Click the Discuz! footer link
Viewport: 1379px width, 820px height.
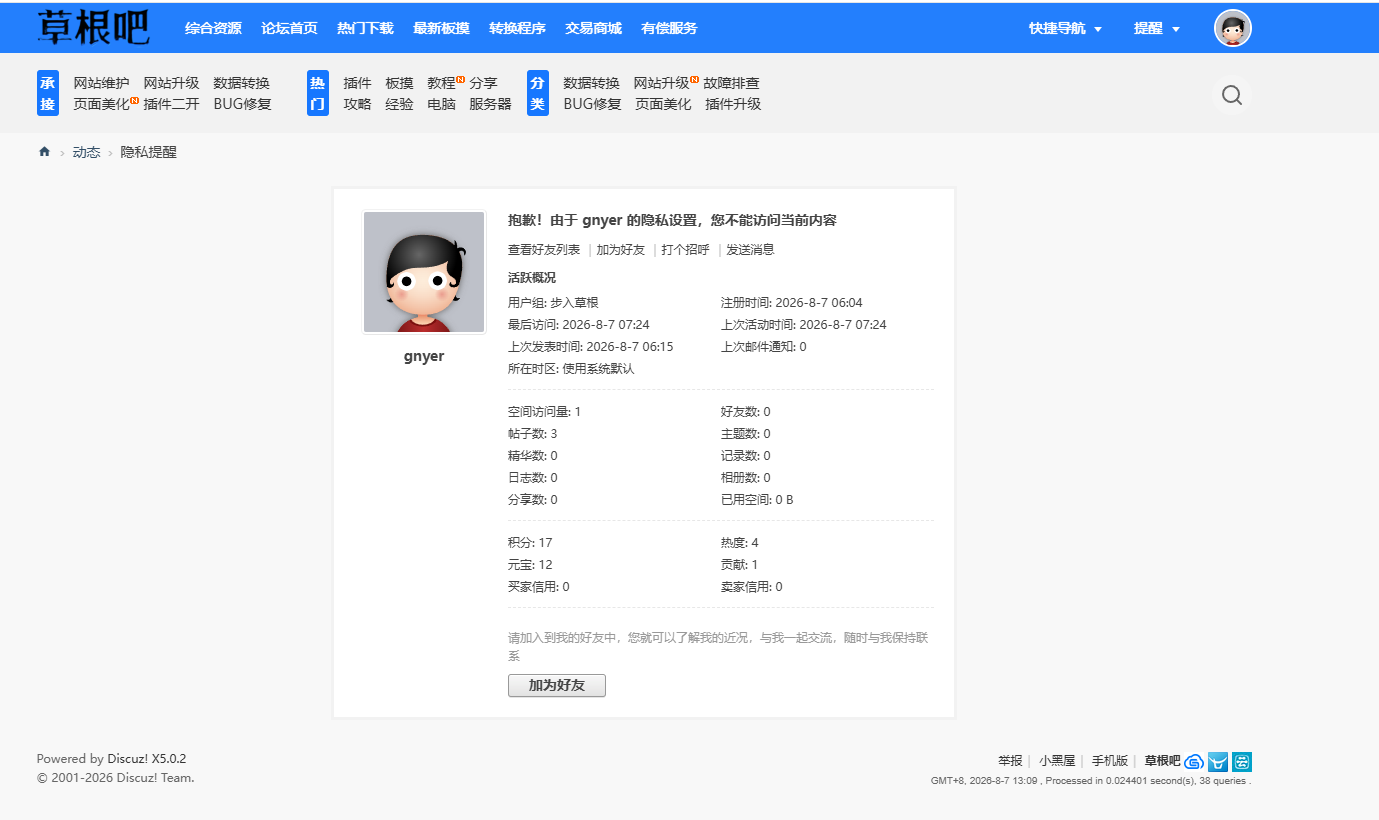coord(128,759)
